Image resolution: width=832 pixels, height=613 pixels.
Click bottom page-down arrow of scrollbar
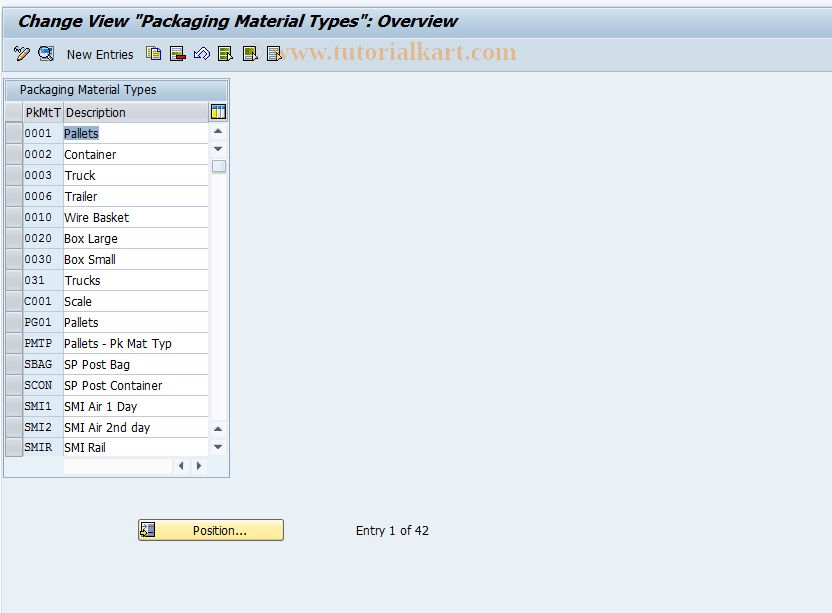(x=218, y=447)
